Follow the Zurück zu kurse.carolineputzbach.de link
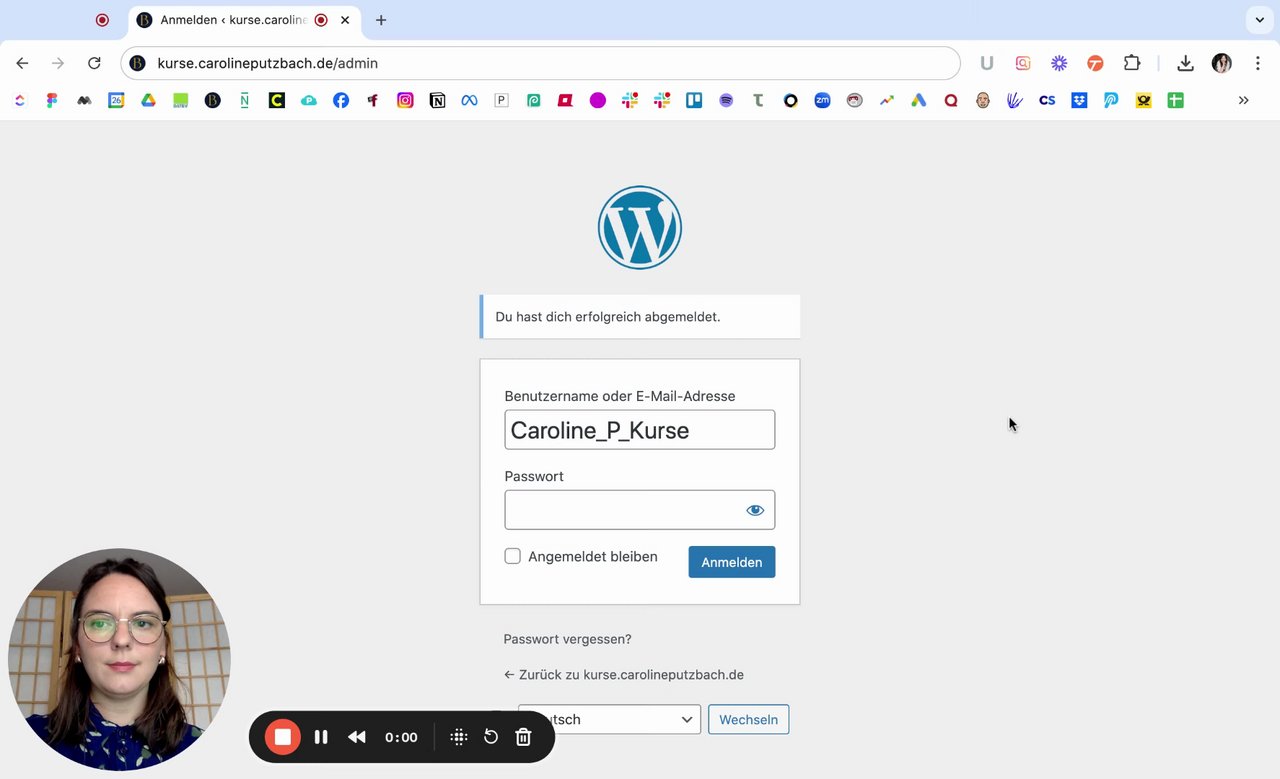Viewport: 1280px width, 779px height. [624, 675]
